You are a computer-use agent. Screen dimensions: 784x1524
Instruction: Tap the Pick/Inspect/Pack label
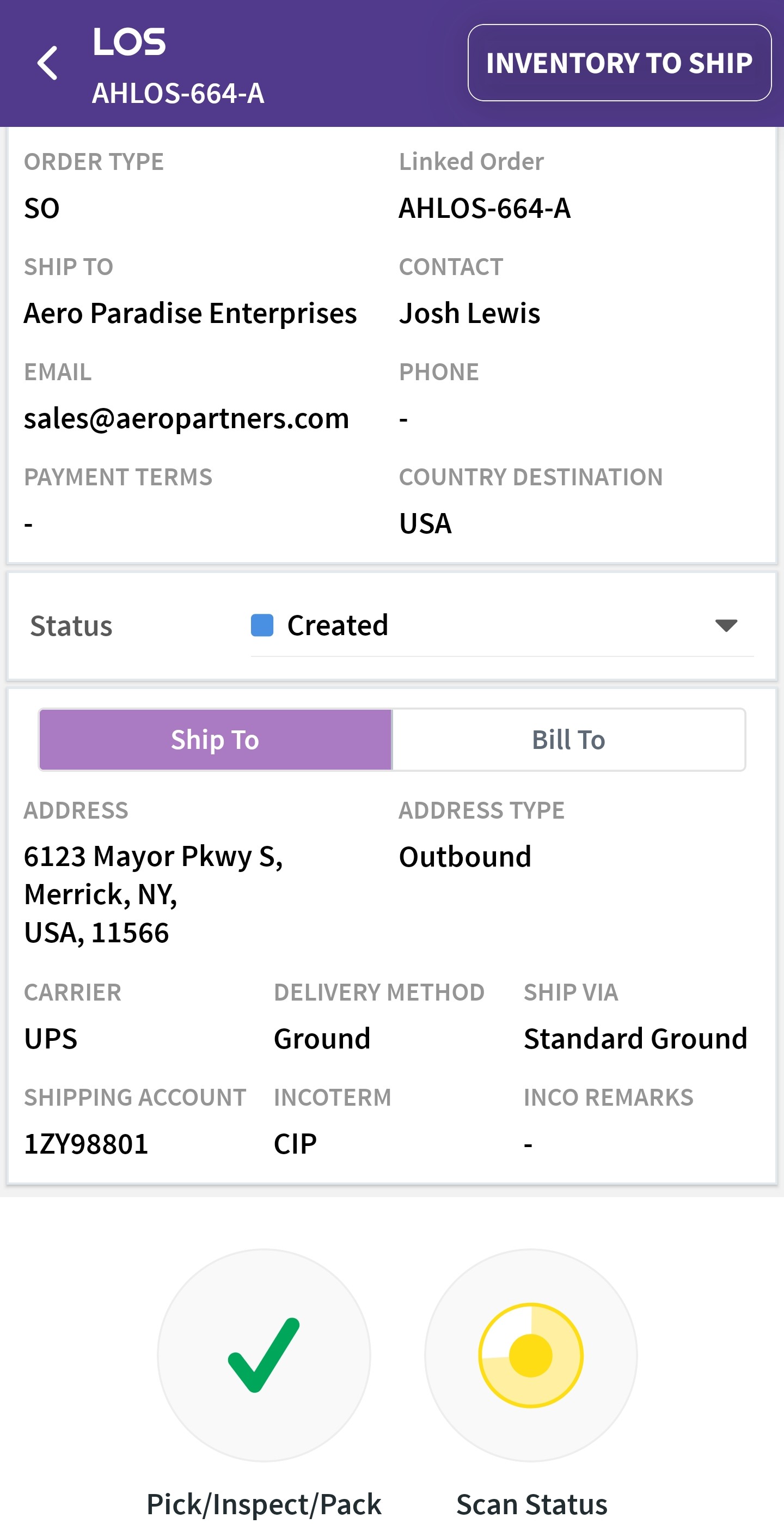pos(264,1503)
